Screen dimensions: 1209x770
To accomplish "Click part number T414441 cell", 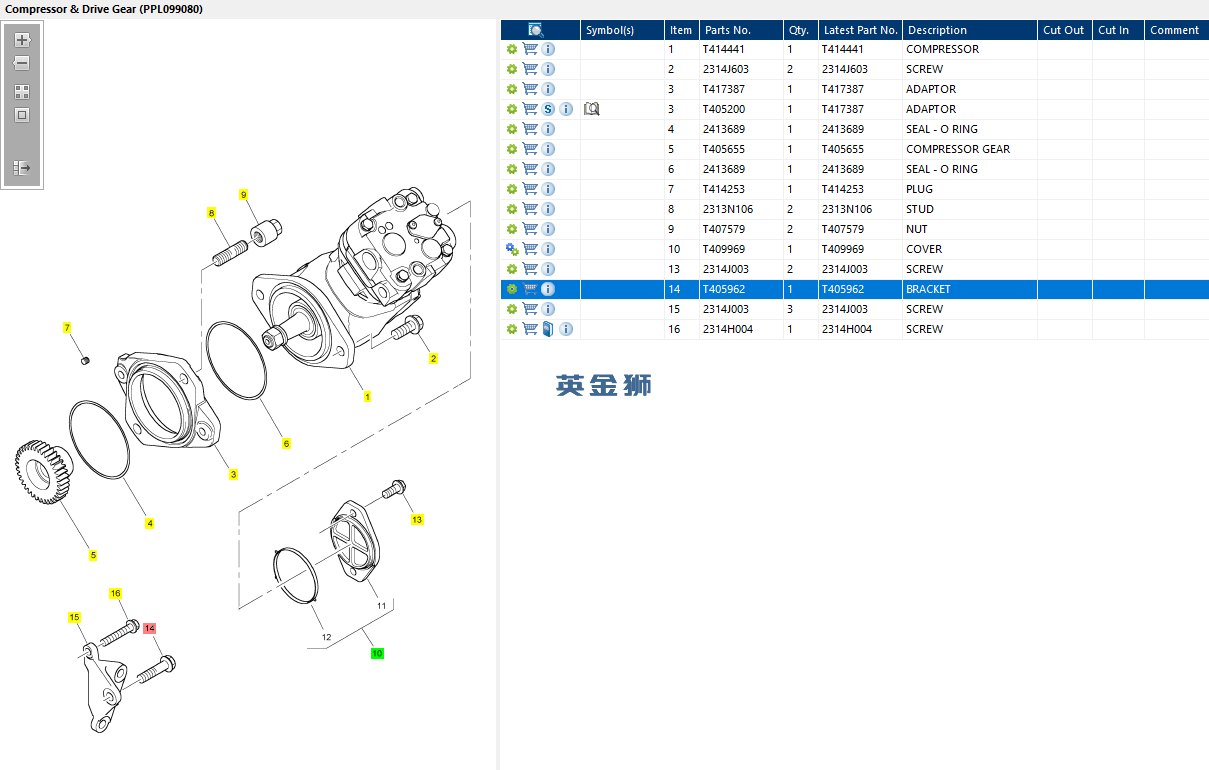I will coord(740,49).
